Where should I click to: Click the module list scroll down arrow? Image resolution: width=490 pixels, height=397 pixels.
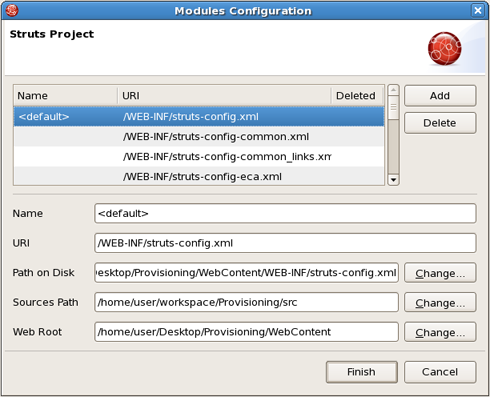[393, 180]
